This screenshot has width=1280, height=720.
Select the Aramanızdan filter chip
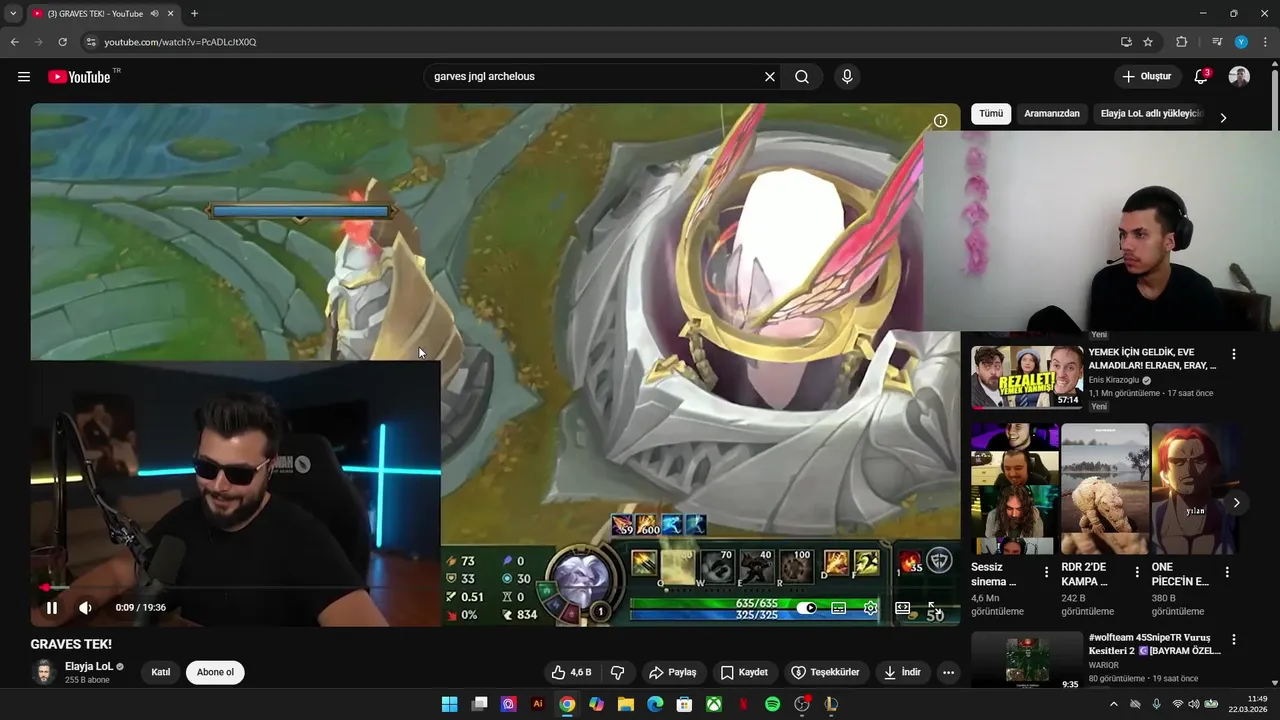click(x=1052, y=114)
